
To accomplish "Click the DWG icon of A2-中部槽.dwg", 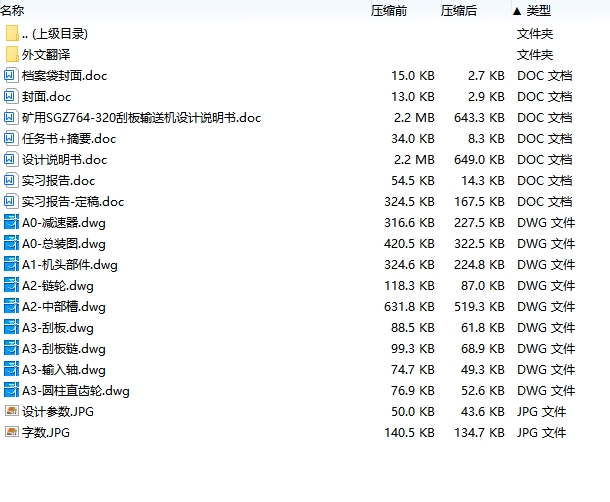I will [11, 306].
